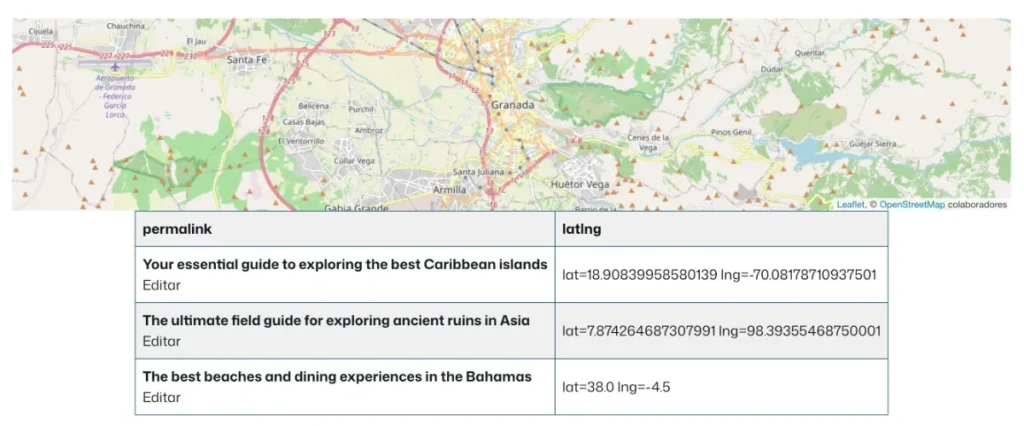Click the Cenes de la Vega label
Viewport: 1024px width, 426px height.
[648, 142]
